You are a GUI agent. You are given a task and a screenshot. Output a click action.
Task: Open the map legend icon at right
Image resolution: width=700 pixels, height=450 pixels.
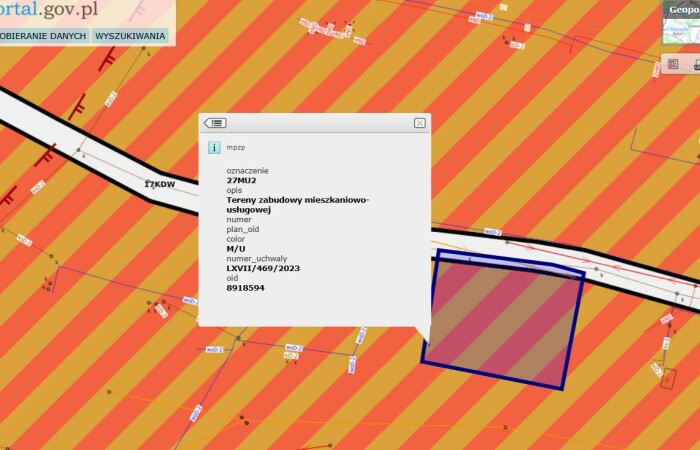point(673,64)
